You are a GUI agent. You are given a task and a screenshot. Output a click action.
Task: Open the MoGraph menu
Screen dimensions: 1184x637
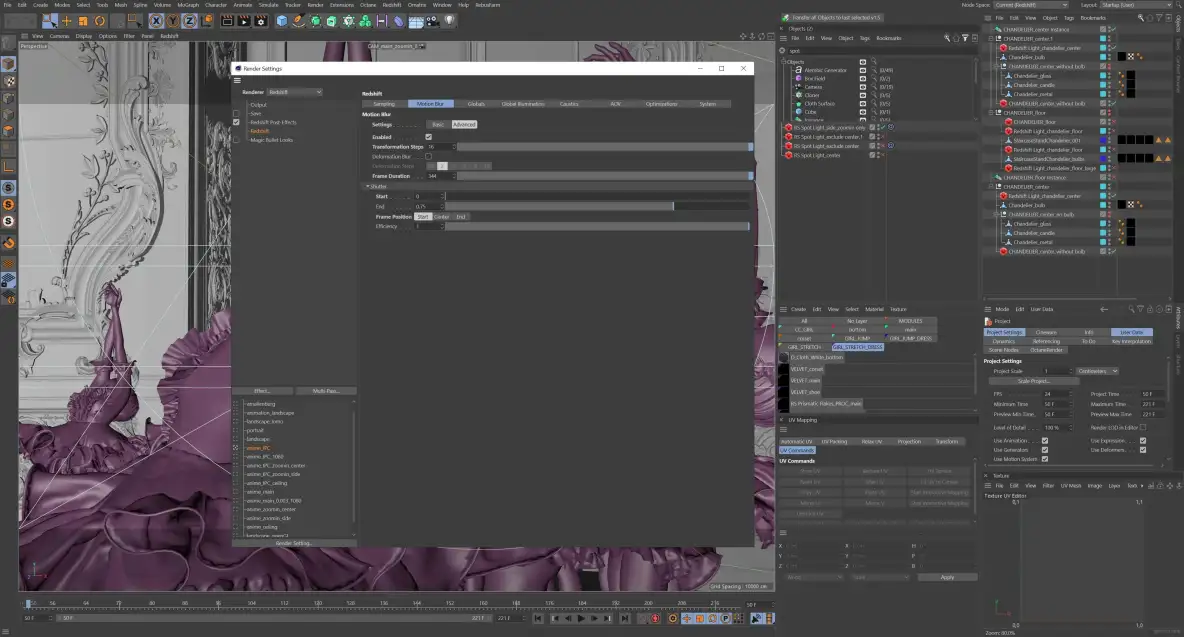point(188,5)
